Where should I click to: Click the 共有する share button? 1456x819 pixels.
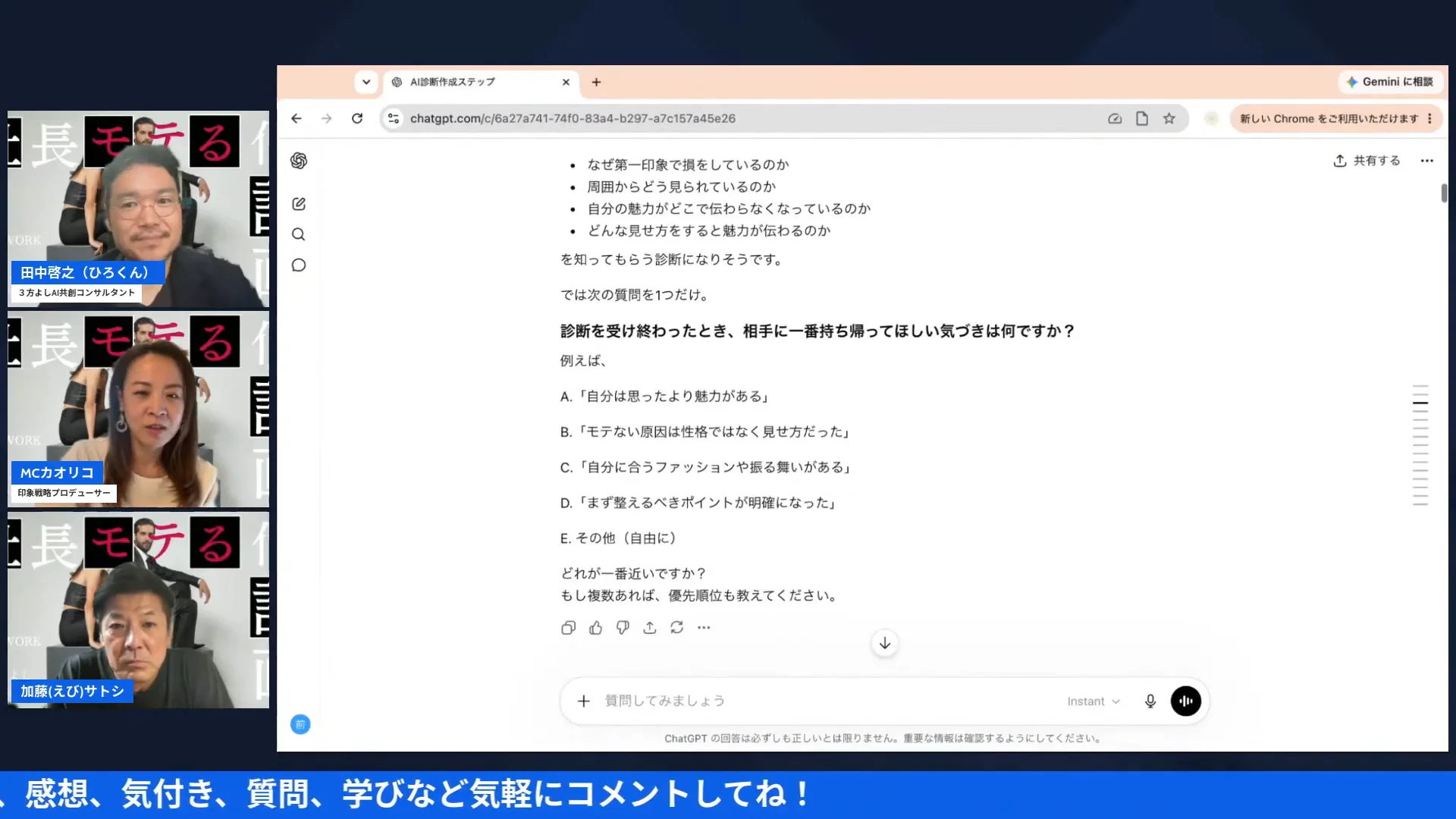[x=1367, y=161]
